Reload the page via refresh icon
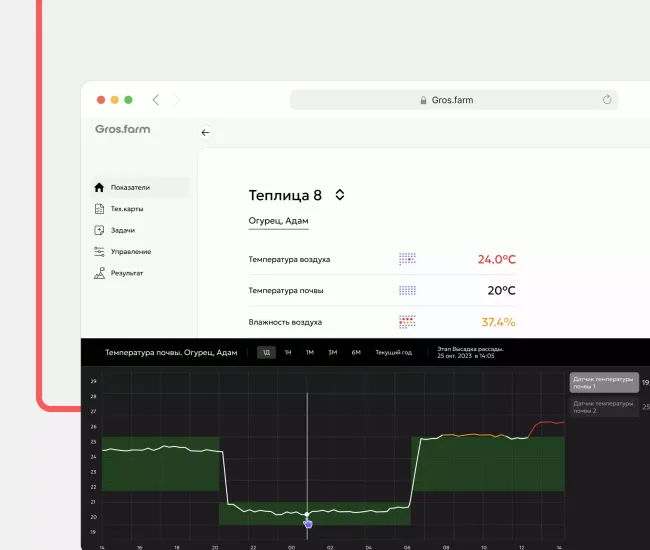Viewport: 650px width, 550px height. coord(607,99)
